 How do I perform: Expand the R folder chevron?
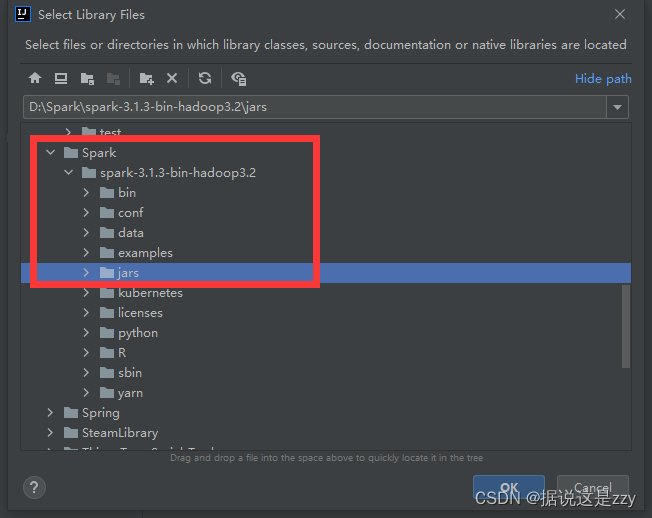click(x=86, y=353)
